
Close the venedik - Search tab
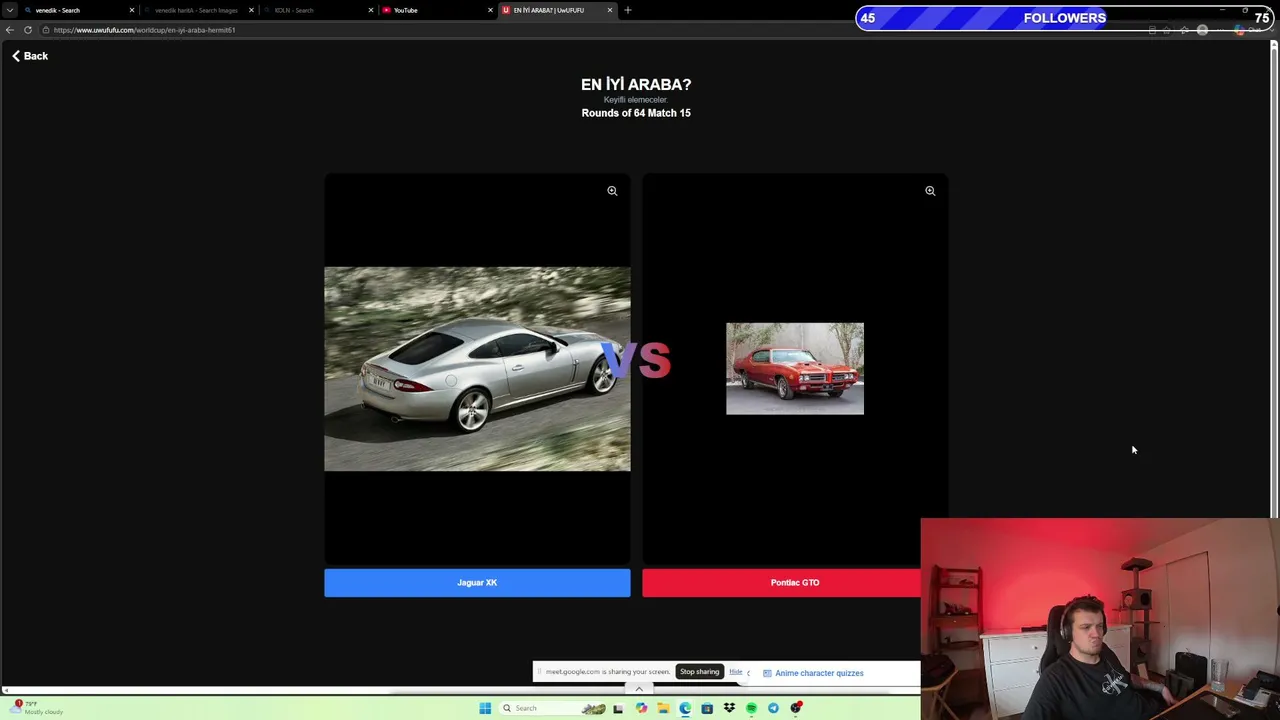point(131,10)
